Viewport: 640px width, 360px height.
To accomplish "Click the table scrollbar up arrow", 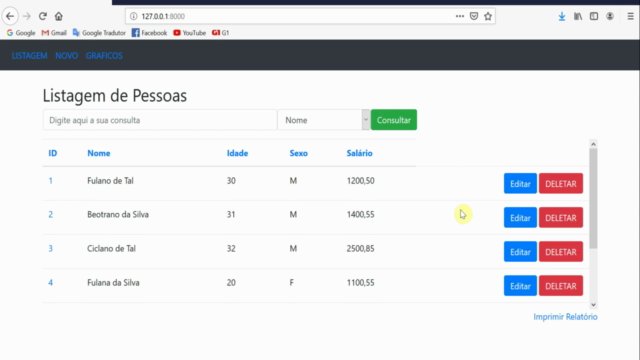I will point(593,144).
